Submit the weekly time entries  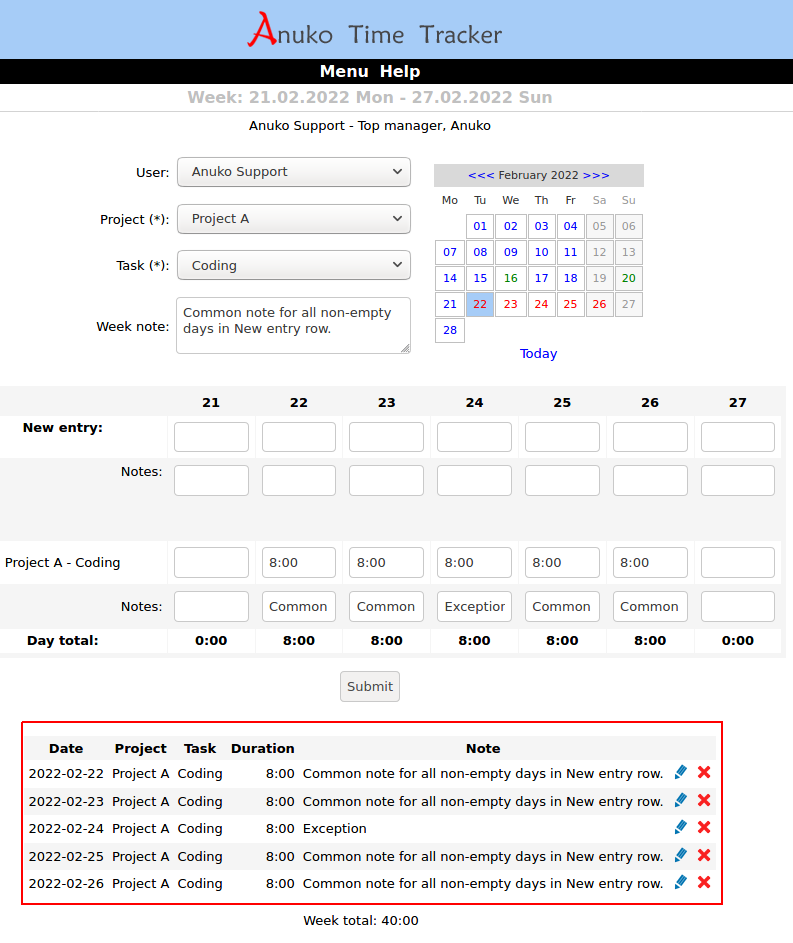tap(370, 686)
